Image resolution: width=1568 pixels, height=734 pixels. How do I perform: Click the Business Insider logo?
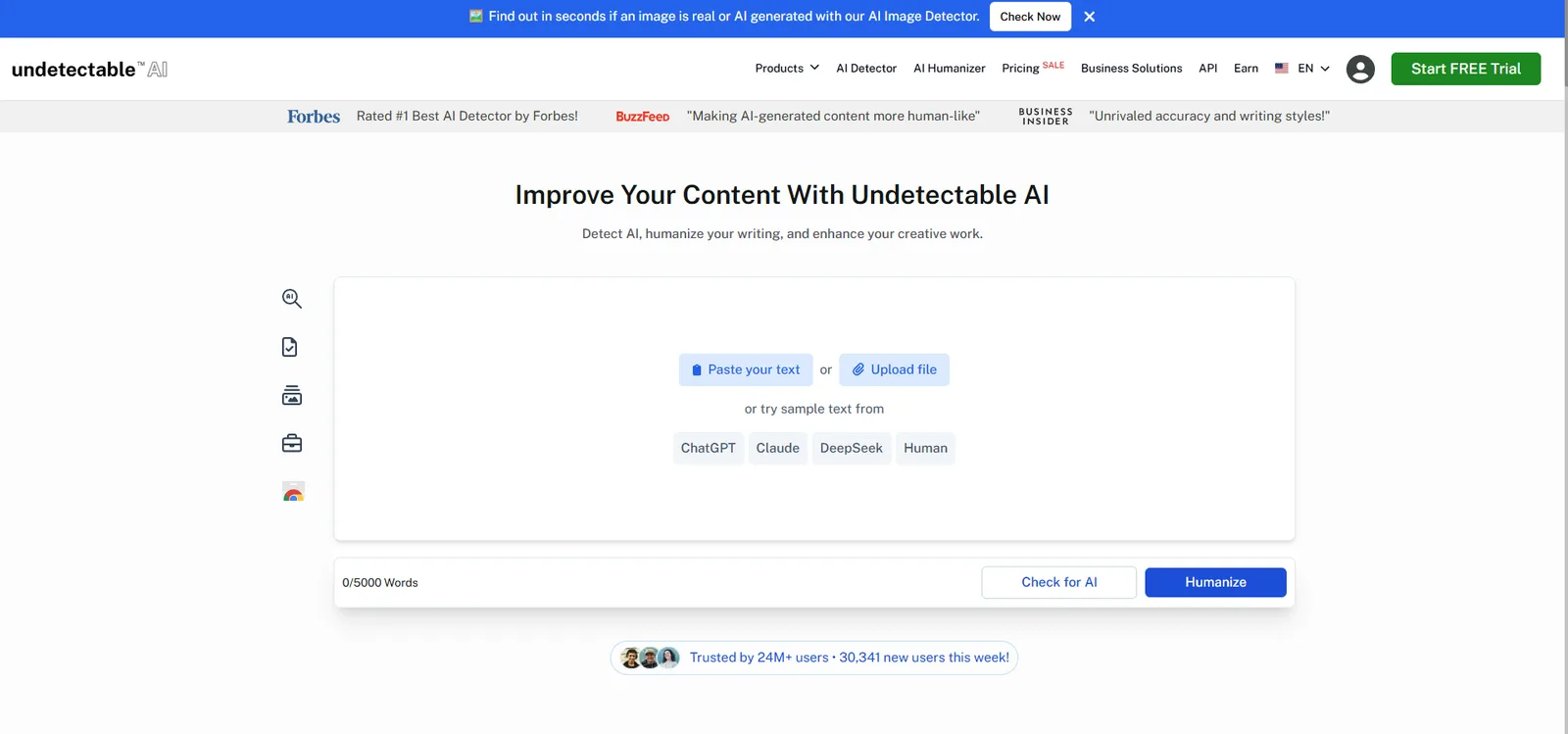[1046, 117]
